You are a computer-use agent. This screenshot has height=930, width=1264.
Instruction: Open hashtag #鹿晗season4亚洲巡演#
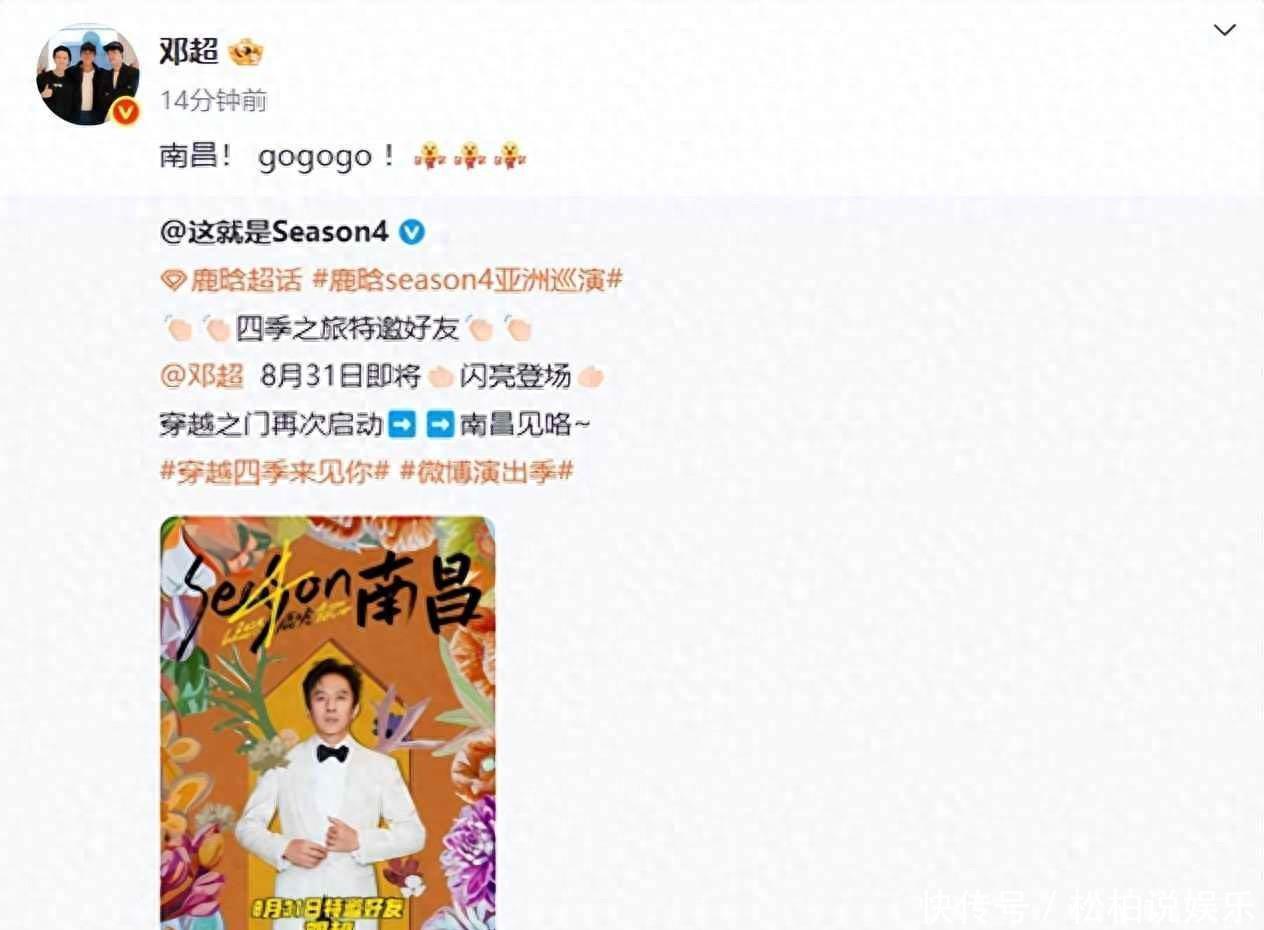pyautogui.click(x=468, y=280)
